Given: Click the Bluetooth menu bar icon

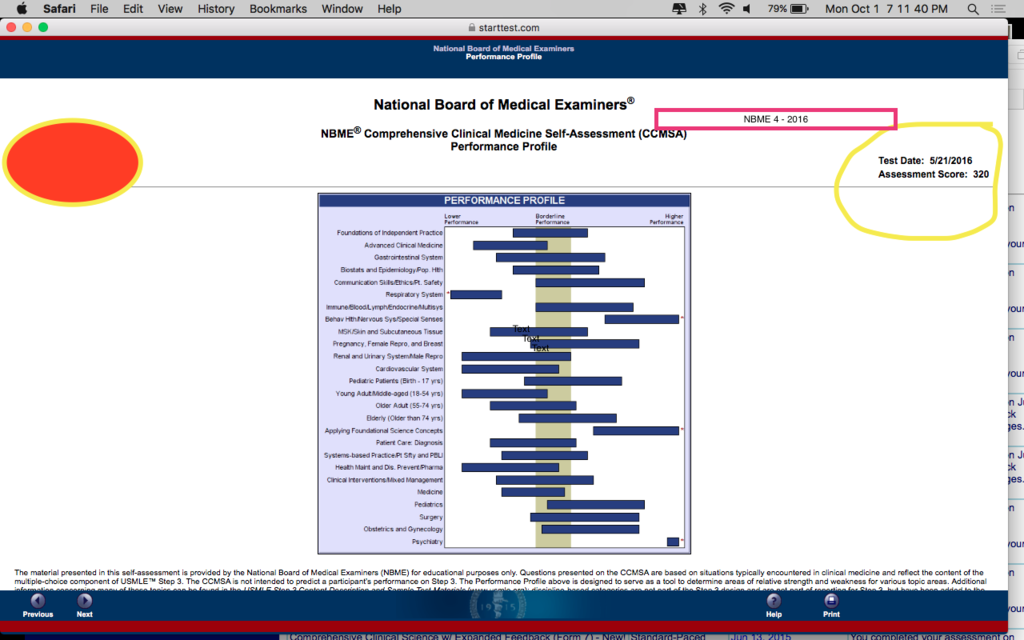Looking at the screenshot, I should pyautogui.click(x=702, y=9).
